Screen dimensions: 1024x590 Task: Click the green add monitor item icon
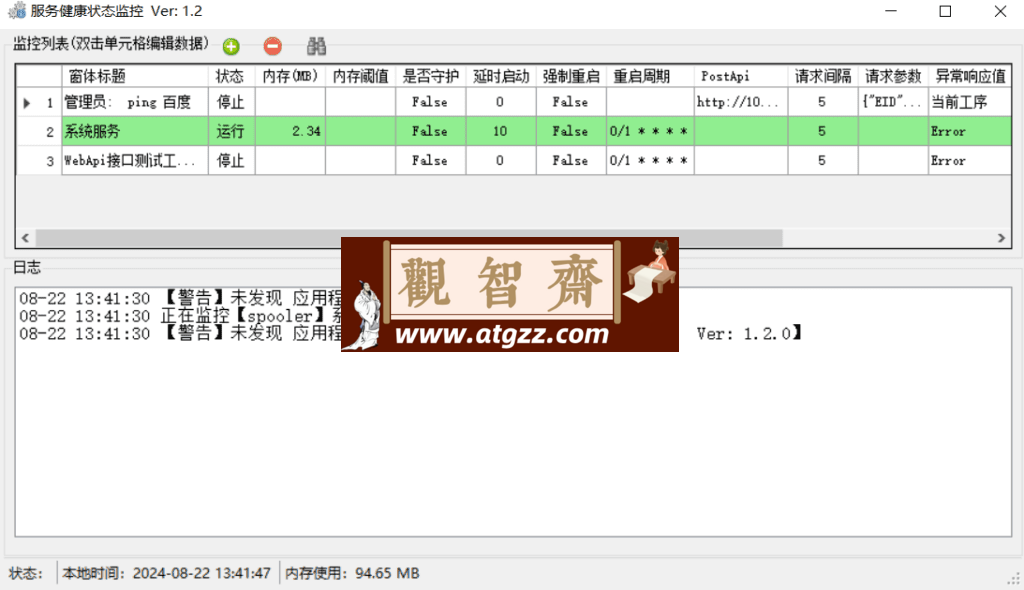[231, 46]
